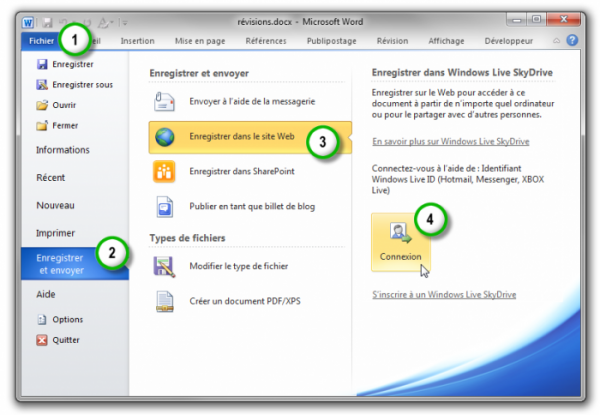Viewport: 600px width, 415px height.
Task: Select the Révision tab
Action: [x=392, y=41]
